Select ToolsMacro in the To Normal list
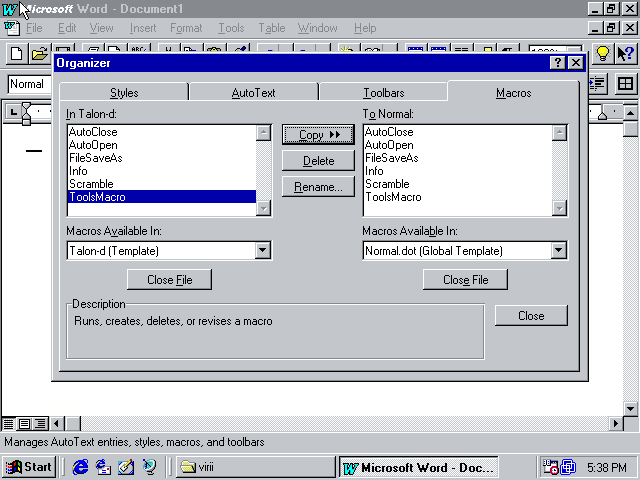This screenshot has width=640, height=480. click(x=458, y=197)
